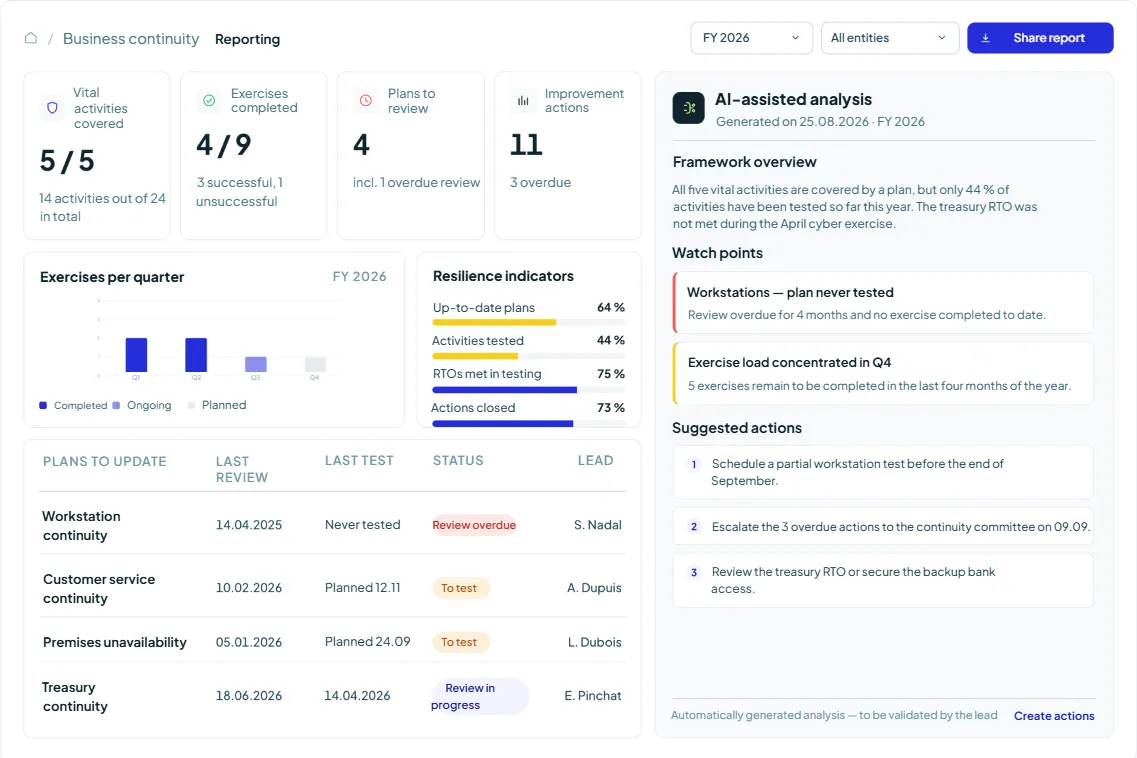Screen dimensions: 1137x758
Task: Open the FY 2026 dropdown
Action: [x=751, y=38]
